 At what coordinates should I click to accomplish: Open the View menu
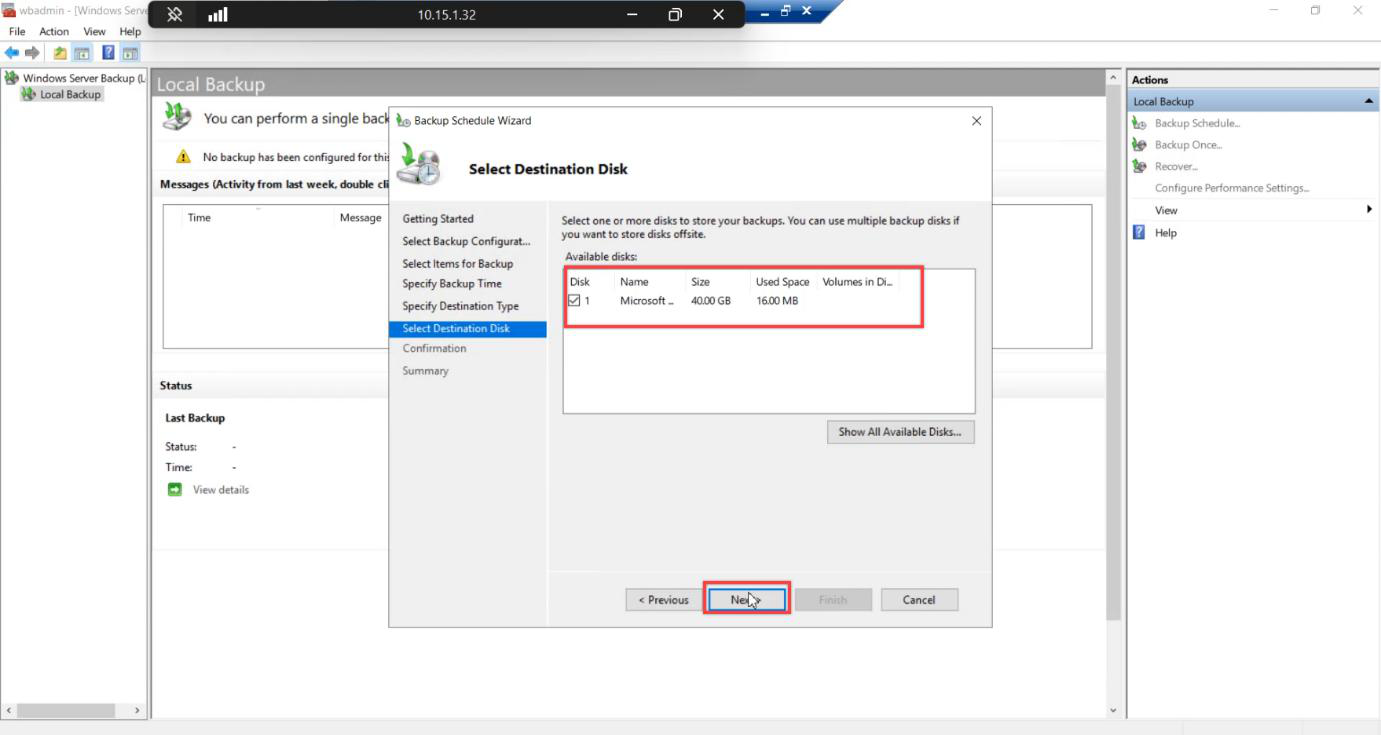94,32
